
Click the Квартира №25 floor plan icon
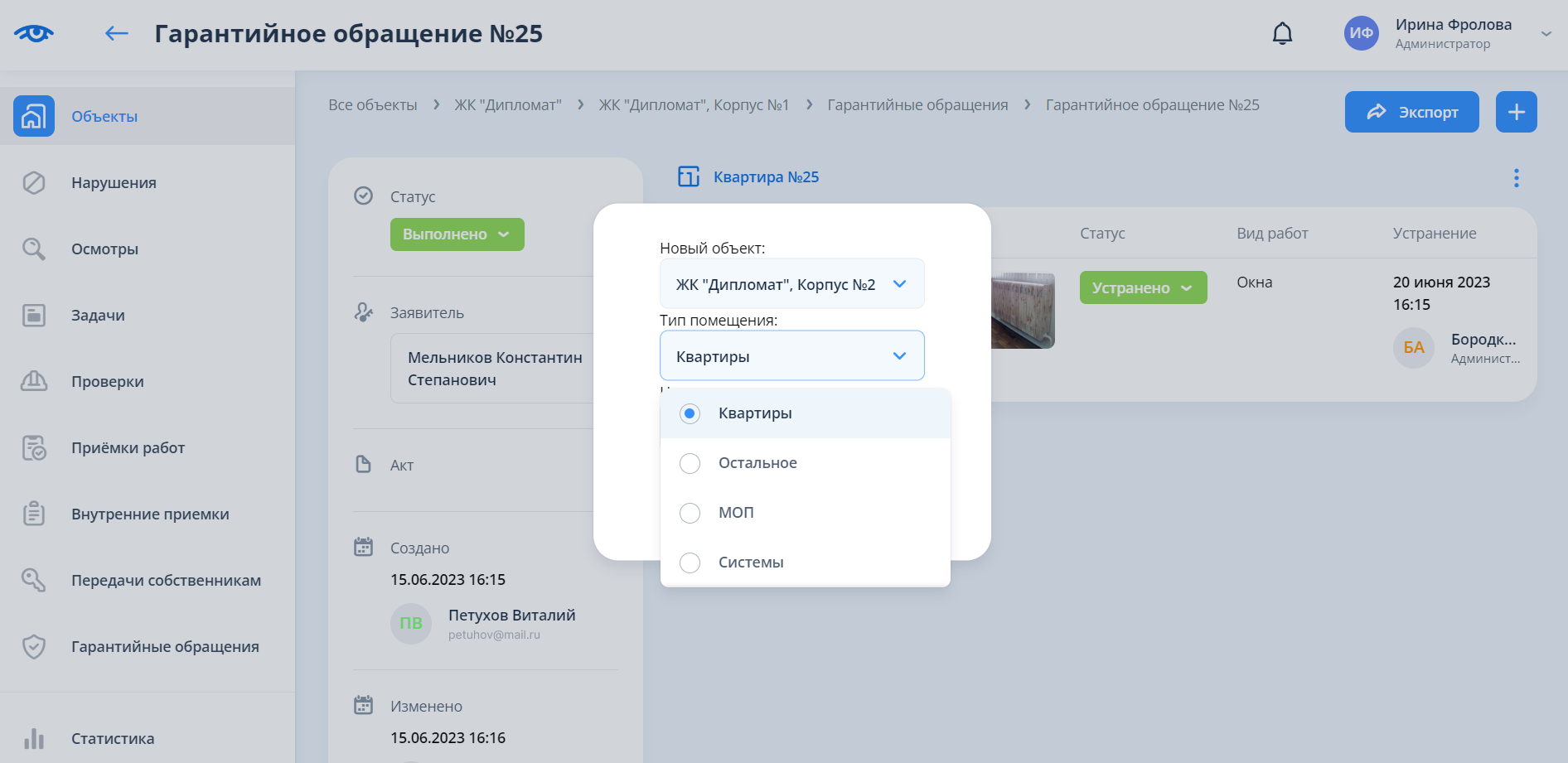[x=689, y=177]
